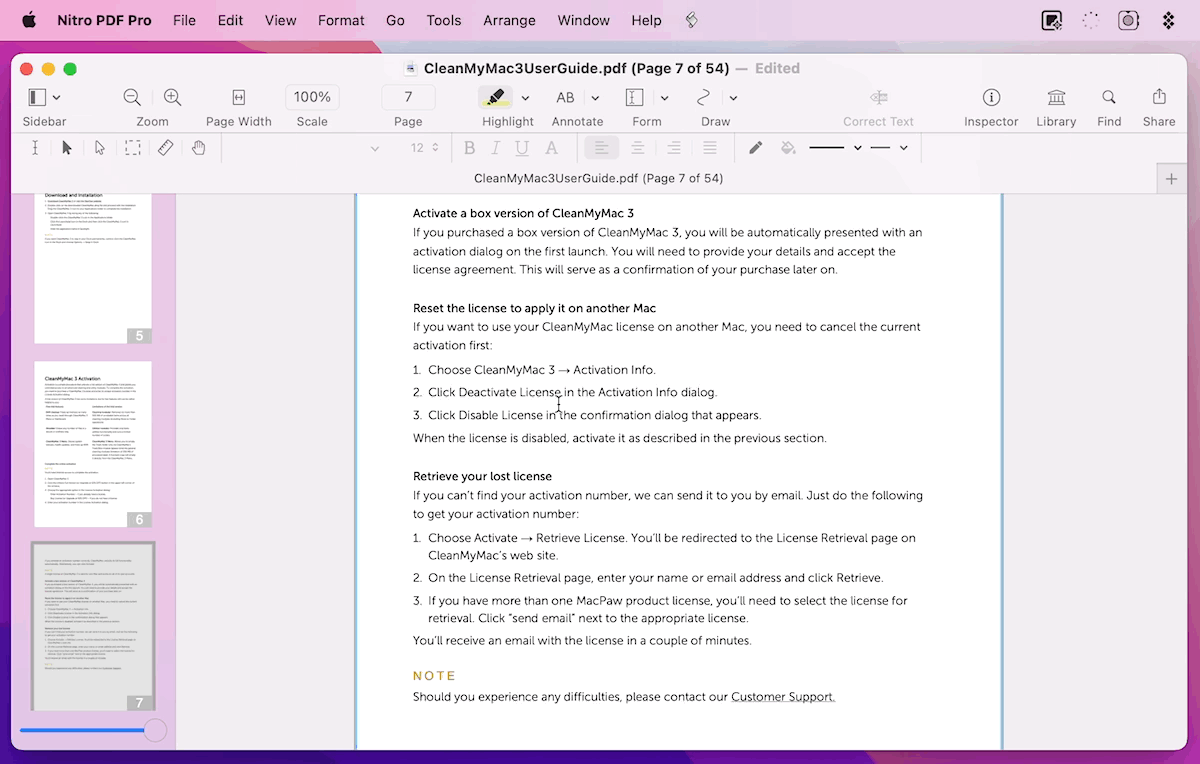Click the paint bucket fill icon
Image resolution: width=1200 pixels, height=764 pixels.
pos(788,148)
